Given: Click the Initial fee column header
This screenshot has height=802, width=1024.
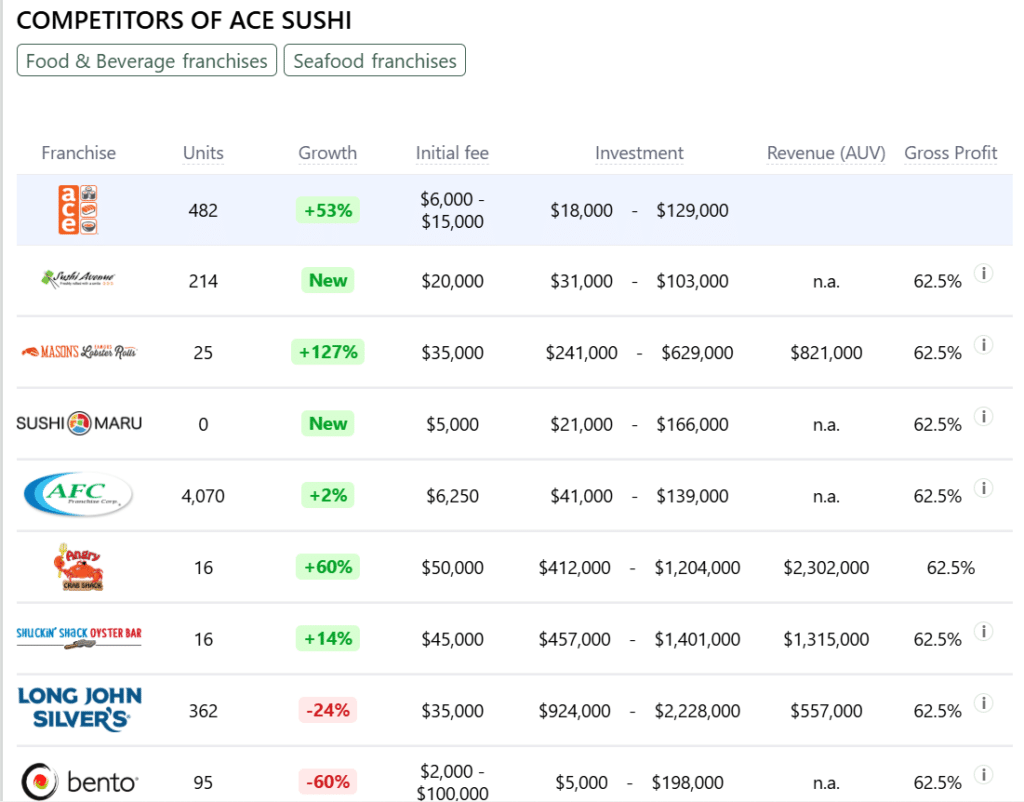Looking at the screenshot, I should coord(453,153).
